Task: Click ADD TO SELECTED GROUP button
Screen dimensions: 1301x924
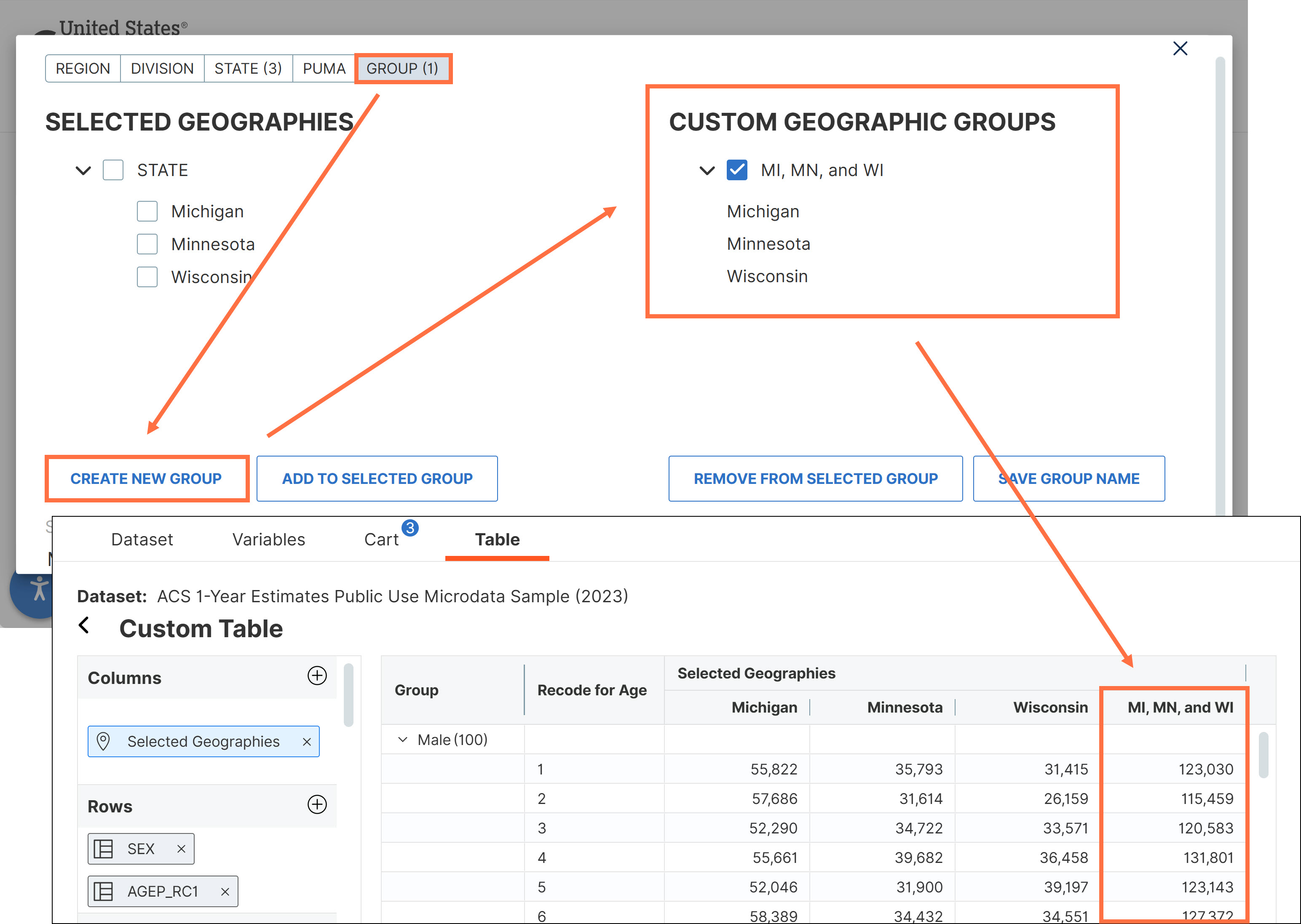Action: pos(377,478)
